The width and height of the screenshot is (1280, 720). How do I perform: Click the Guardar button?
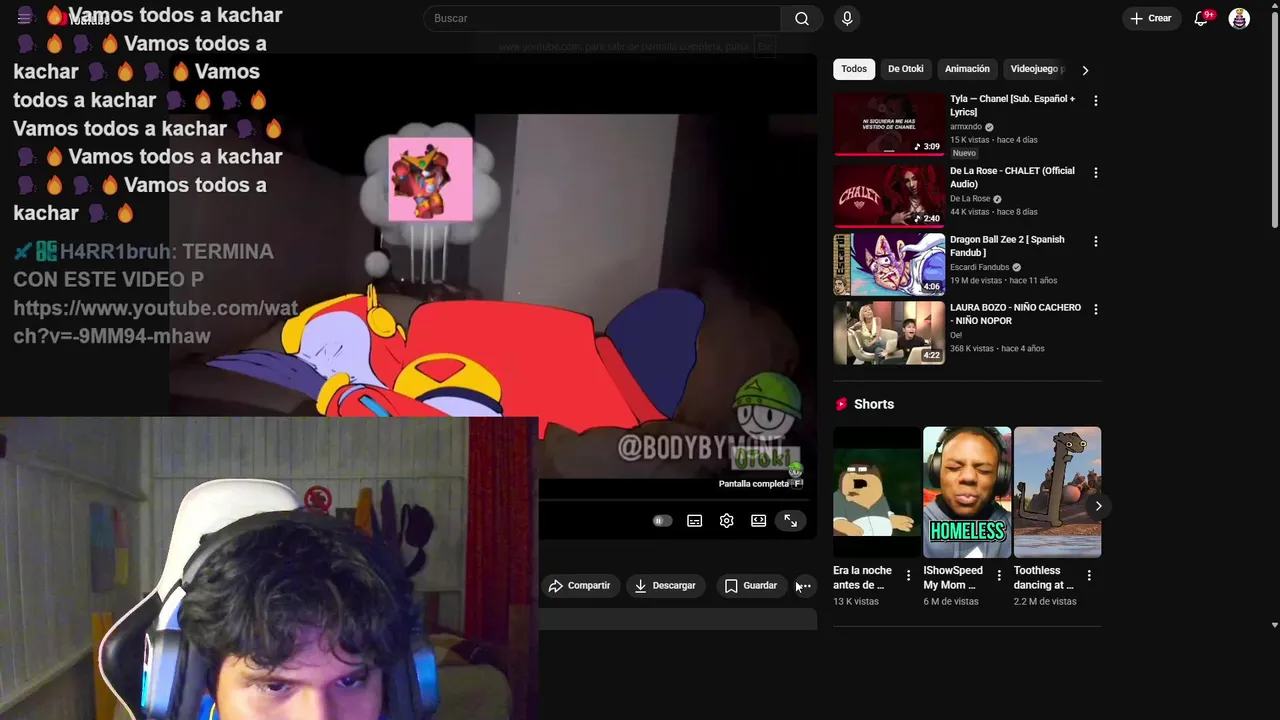[x=751, y=586]
